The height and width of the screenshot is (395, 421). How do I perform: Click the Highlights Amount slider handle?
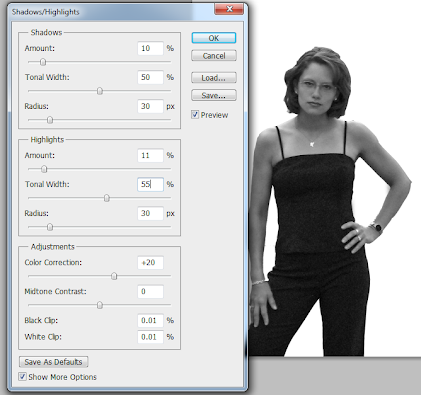click(44, 169)
